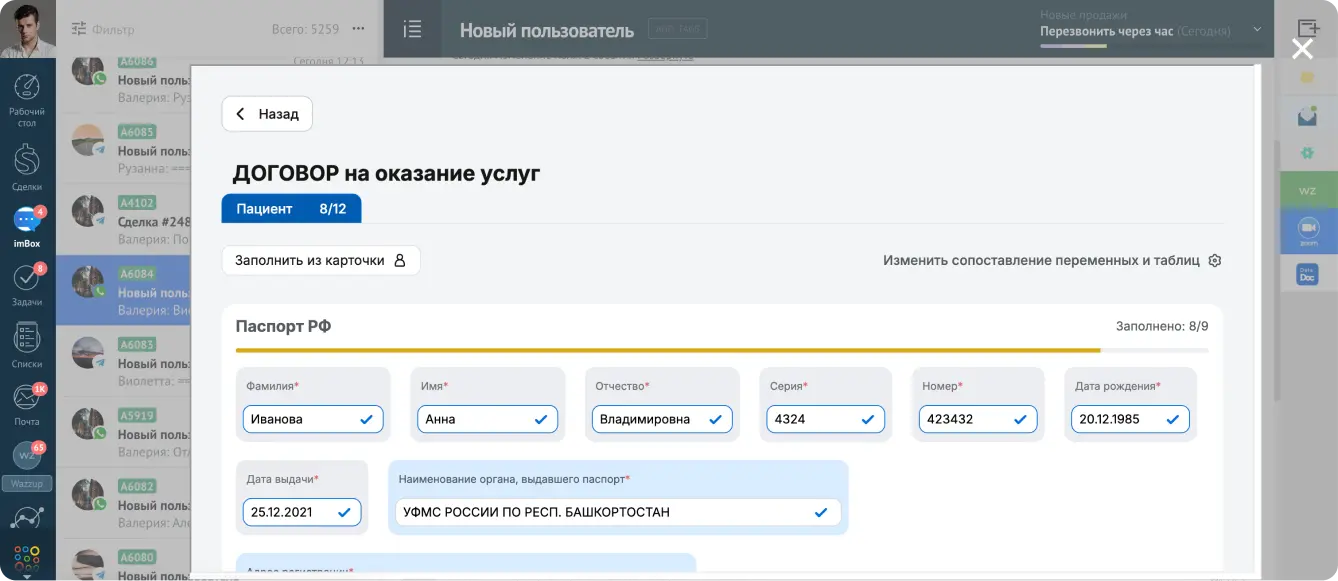Open the Фильтр filter panel
Image resolution: width=1338 pixels, height=581 pixels.
(x=102, y=29)
